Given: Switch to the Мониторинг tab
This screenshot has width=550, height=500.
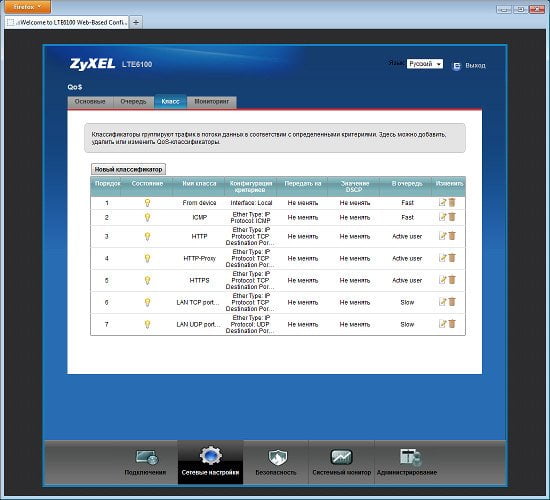Looking at the screenshot, I should [x=212, y=102].
